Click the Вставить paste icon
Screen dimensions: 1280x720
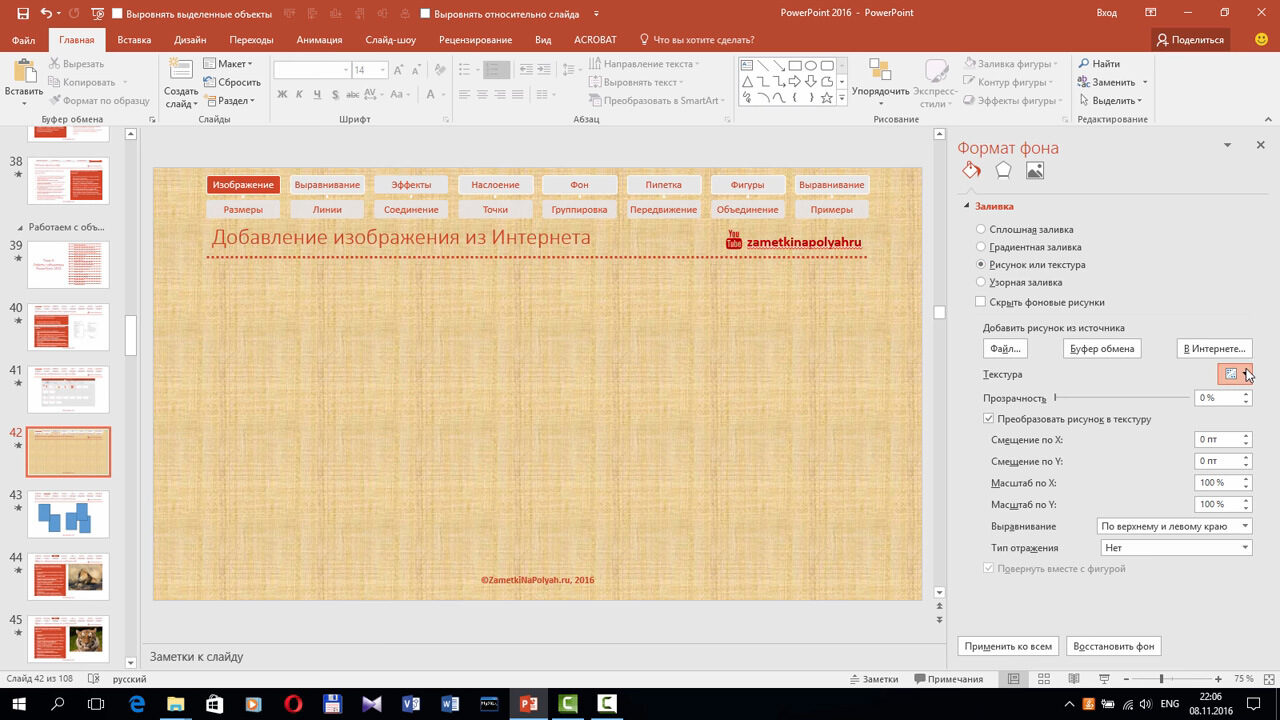23,70
